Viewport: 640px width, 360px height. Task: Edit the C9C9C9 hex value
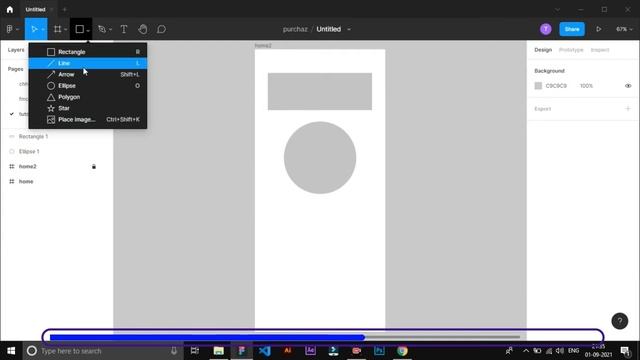[x=556, y=86]
